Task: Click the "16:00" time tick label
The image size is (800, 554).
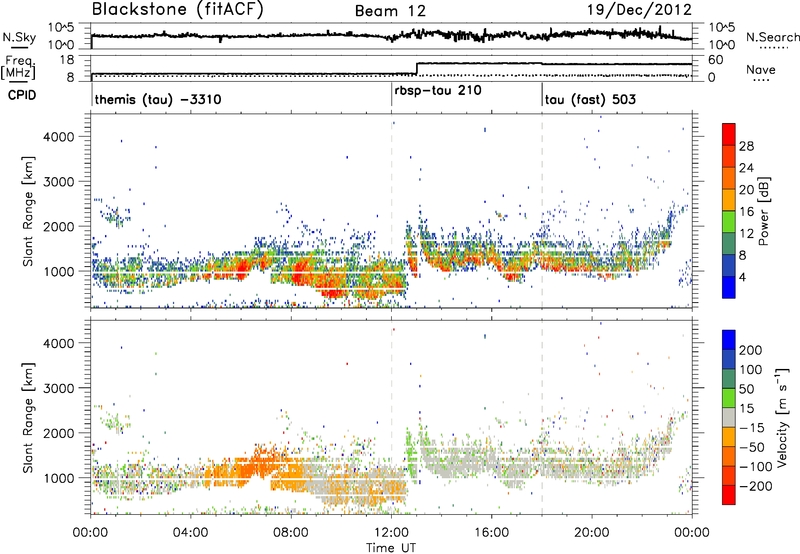Action: click(x=491, y=533)
